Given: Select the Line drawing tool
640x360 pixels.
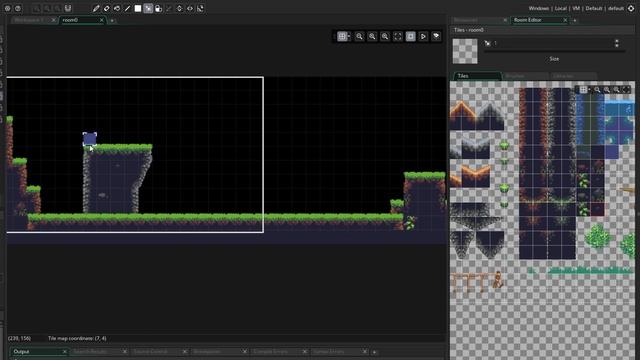Looking at the screenshot, I should coord(127,8).
